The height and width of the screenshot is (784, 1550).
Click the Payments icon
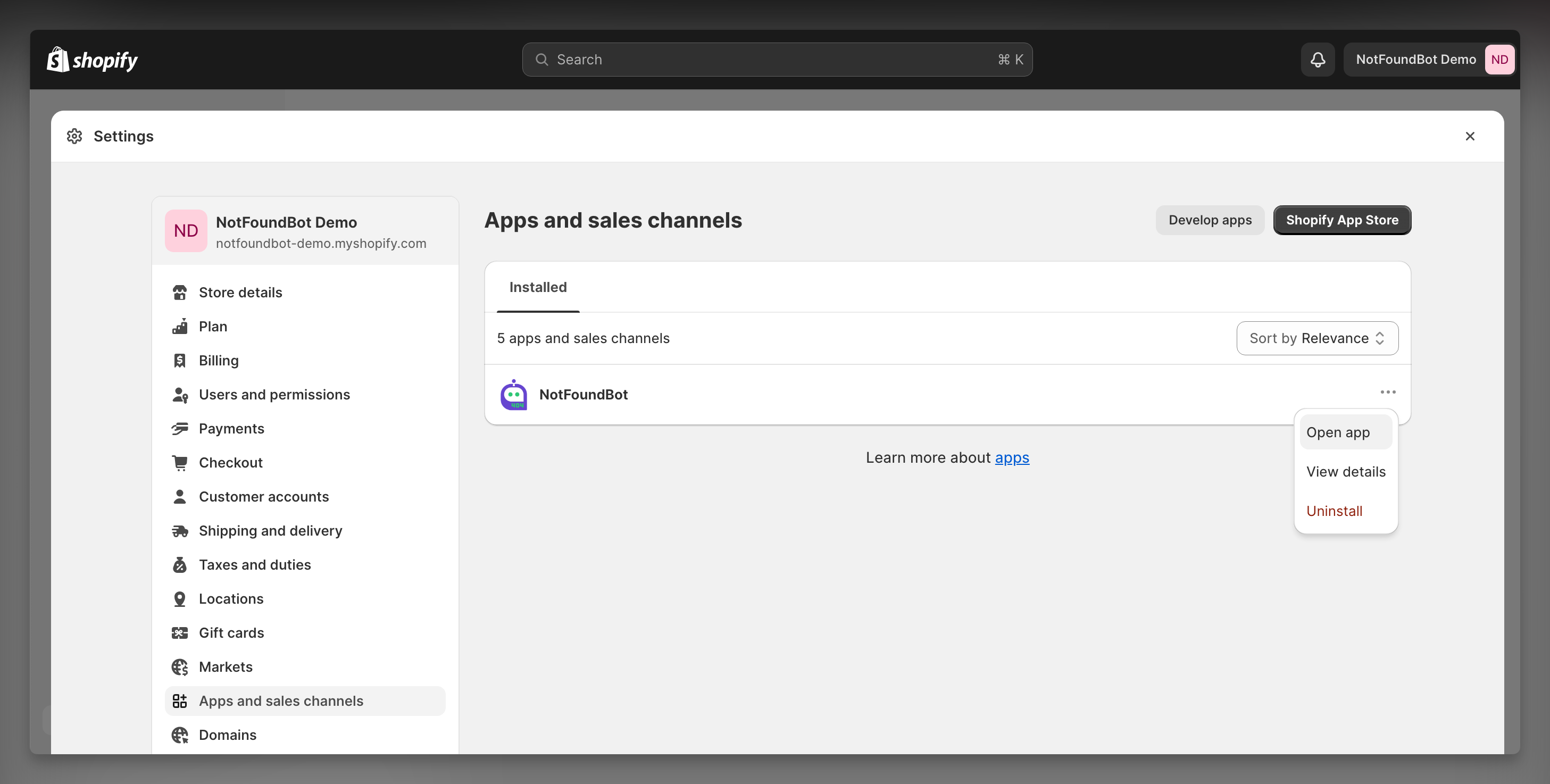(x=179, y=428)
